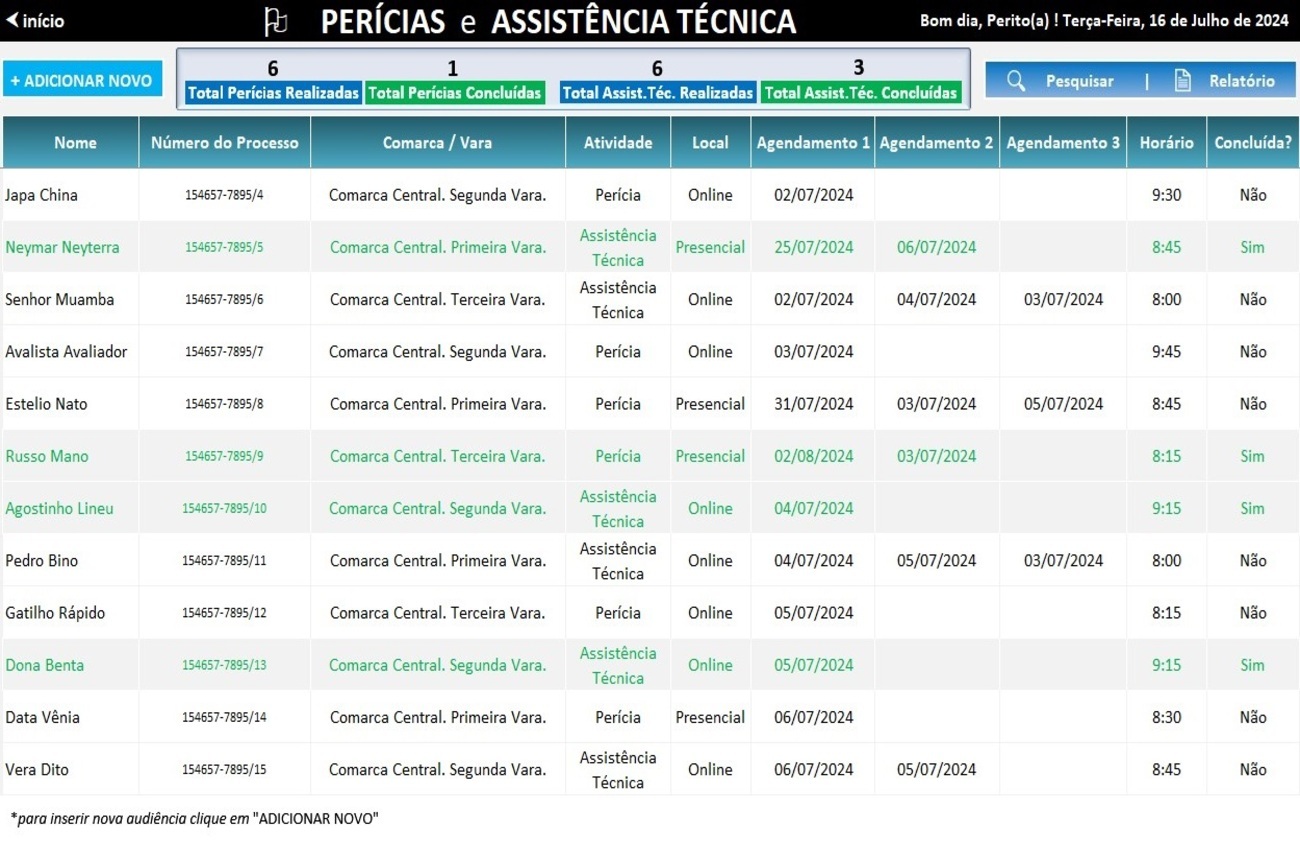Screen dimensions: 1300x850
Task: Select process number 154657-7895/10
Action: click(x=224, y=508)
